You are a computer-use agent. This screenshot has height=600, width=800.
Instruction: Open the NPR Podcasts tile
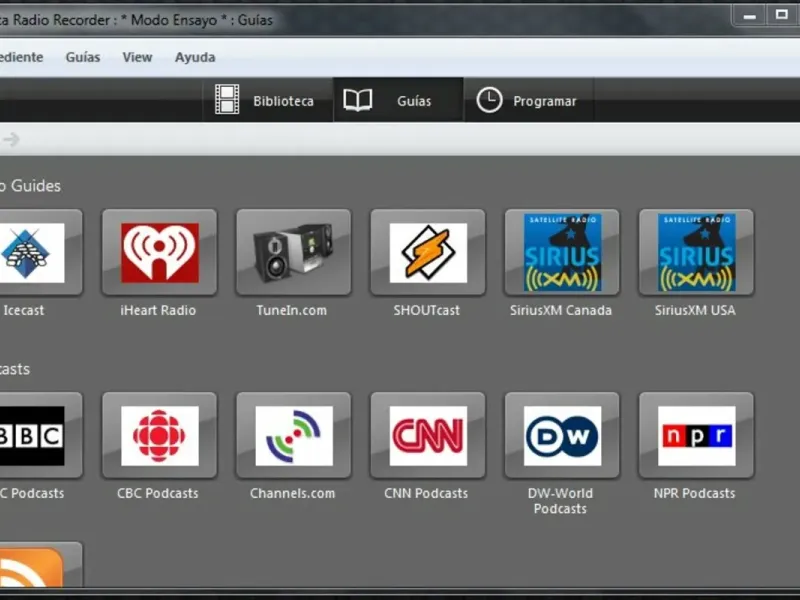(696, 435)
